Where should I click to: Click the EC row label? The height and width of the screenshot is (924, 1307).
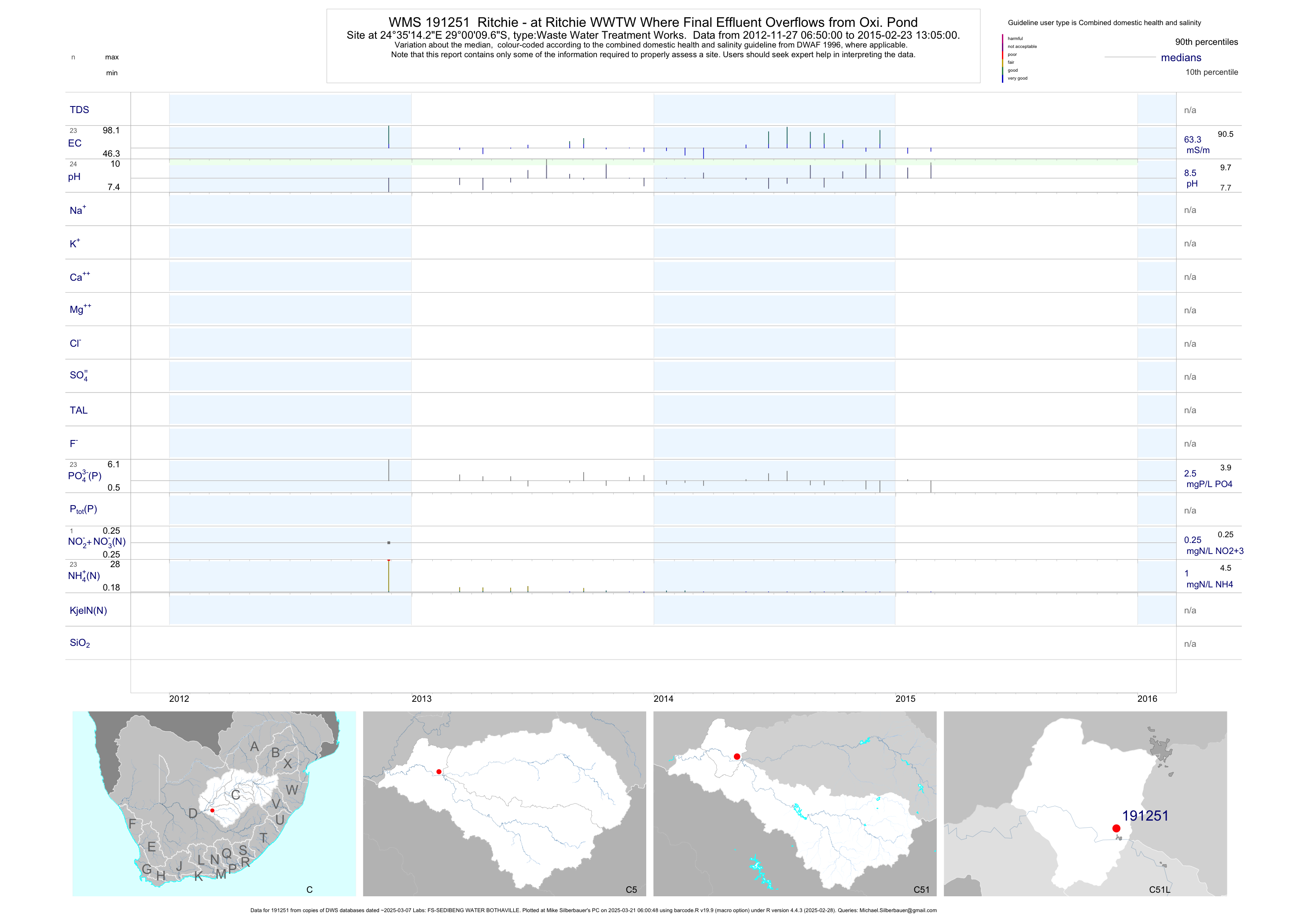(74, 143)
